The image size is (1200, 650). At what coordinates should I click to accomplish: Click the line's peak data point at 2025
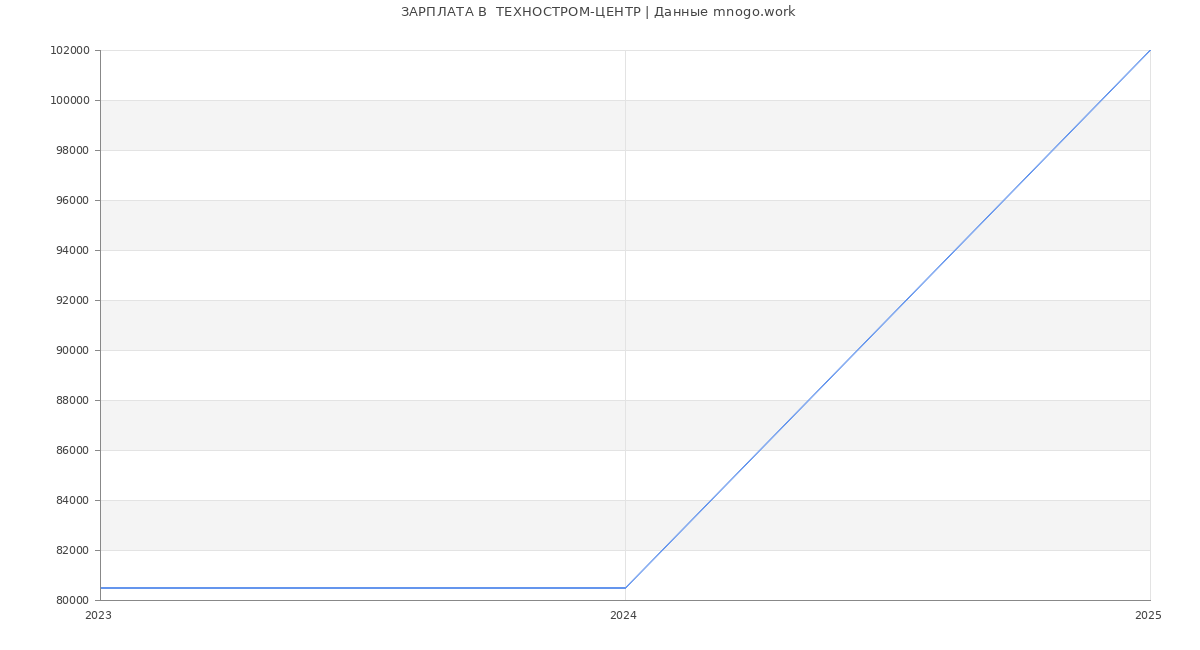coord(1150,50)
